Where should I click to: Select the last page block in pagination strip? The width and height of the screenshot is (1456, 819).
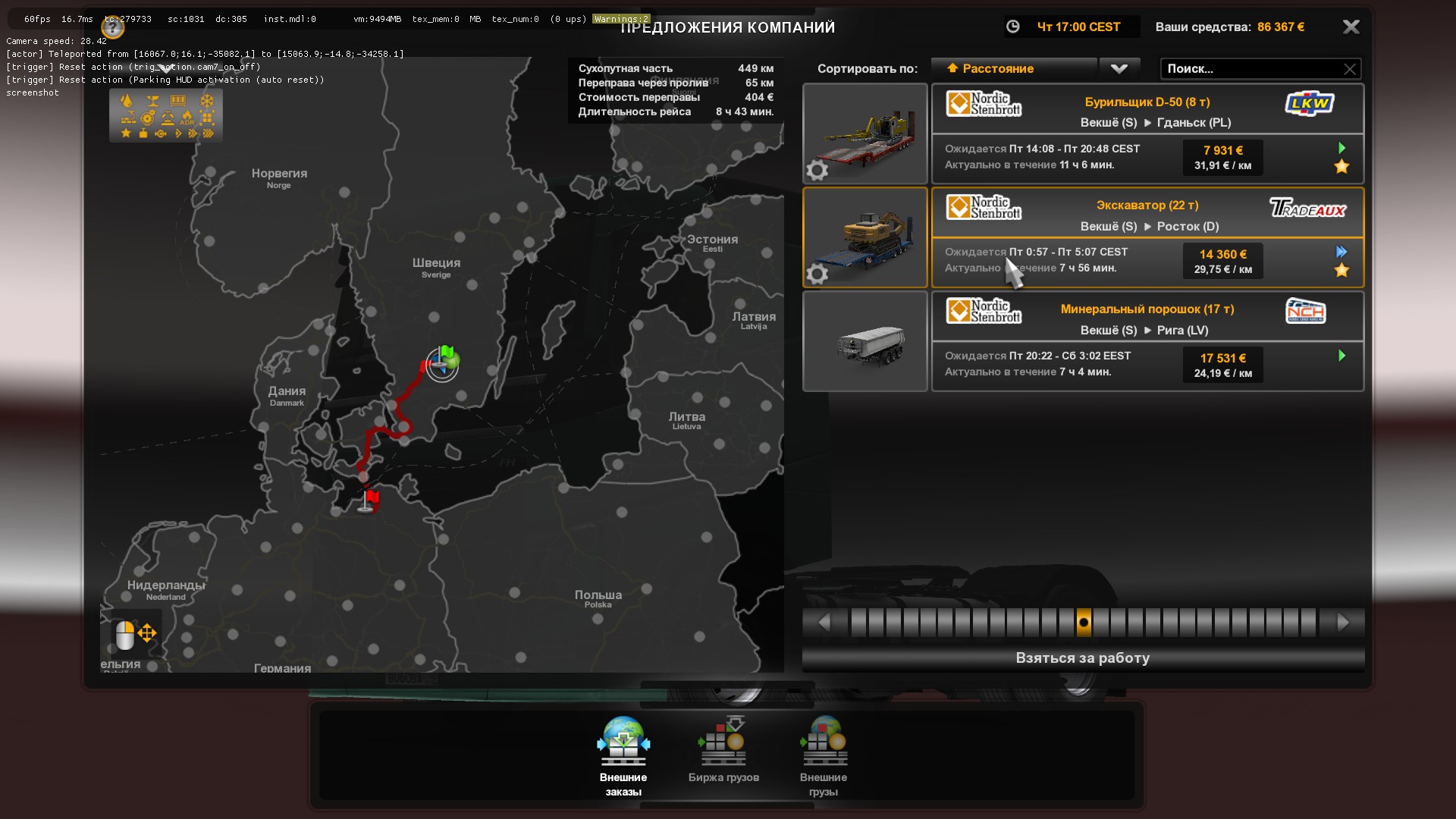click(x=1308, y=623)
